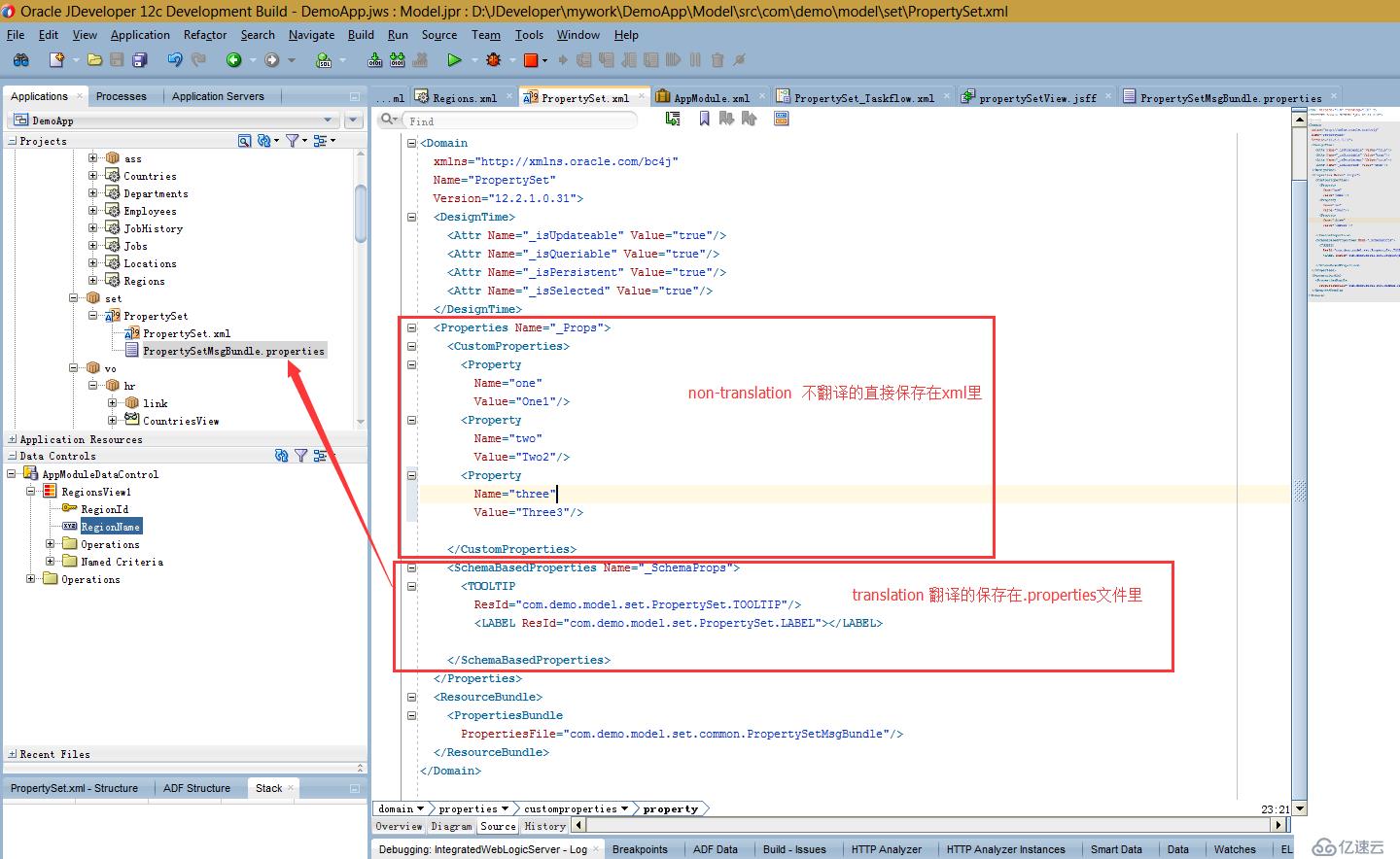1400x859 pixels.
Task: Collapse the Data Controls section
Action: pyautogui.click(x=12, y=456)
